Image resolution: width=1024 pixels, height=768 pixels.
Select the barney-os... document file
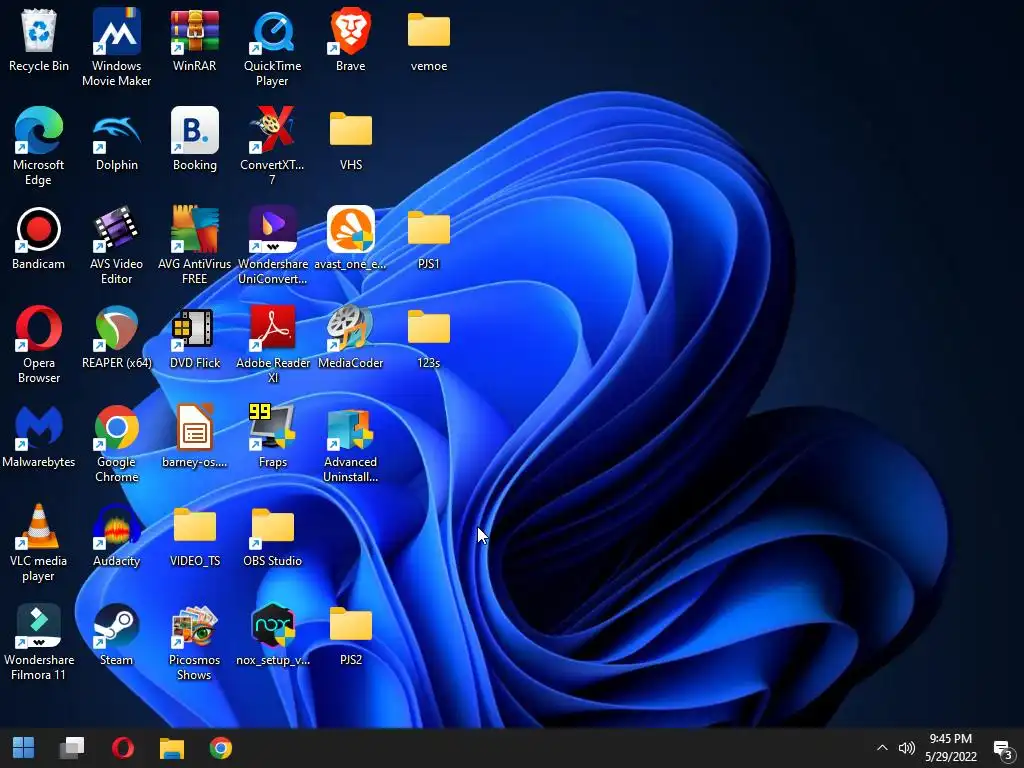[195, 438]
